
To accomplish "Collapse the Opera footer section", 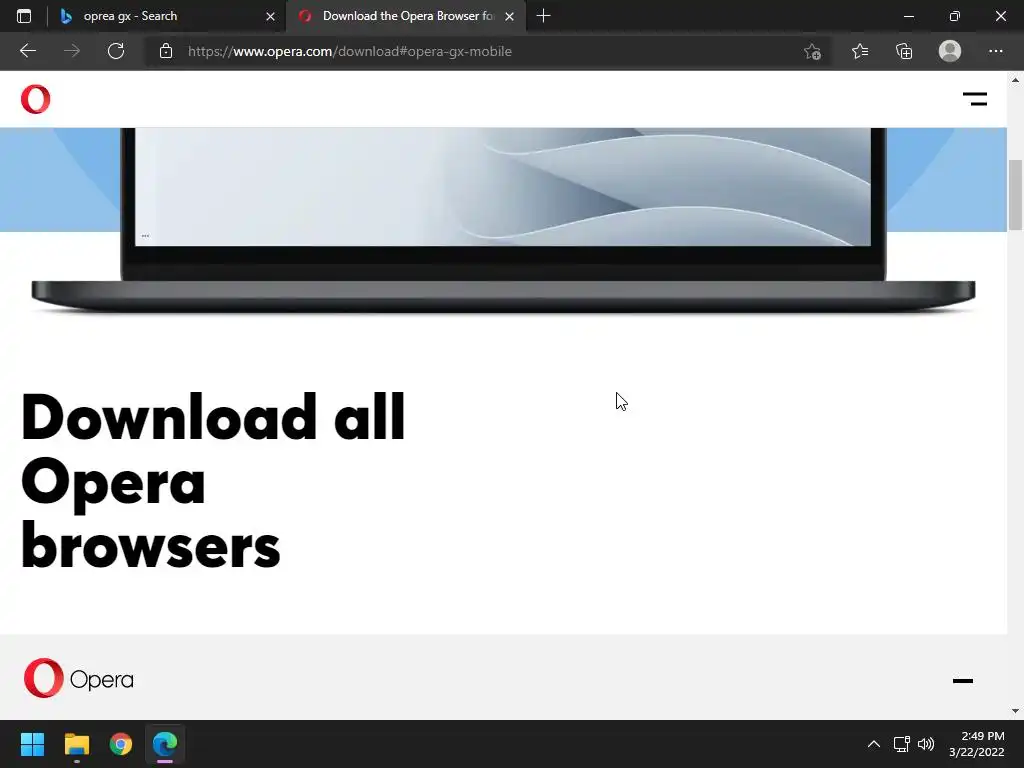I will (x=963, y=680).
